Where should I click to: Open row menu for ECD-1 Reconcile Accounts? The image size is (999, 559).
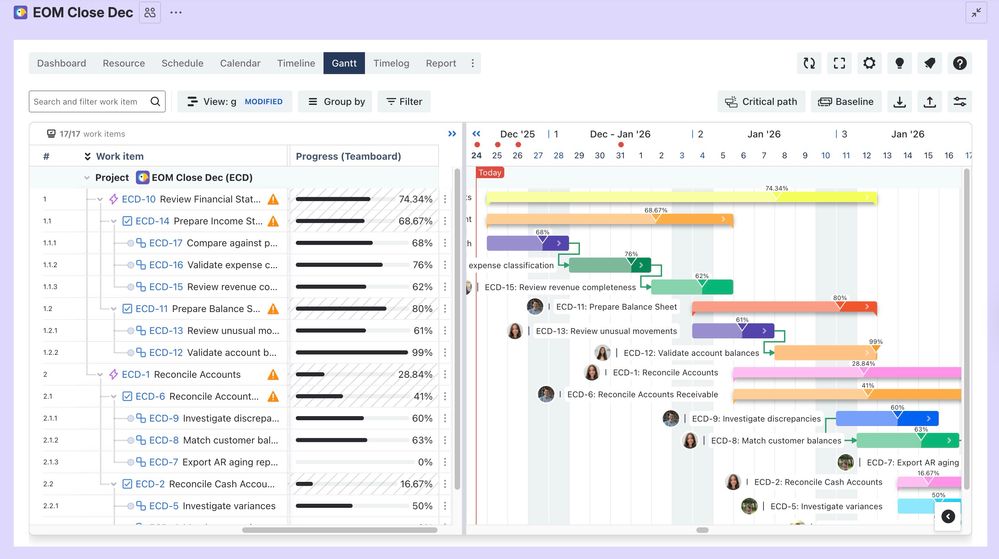pos(445,374)
